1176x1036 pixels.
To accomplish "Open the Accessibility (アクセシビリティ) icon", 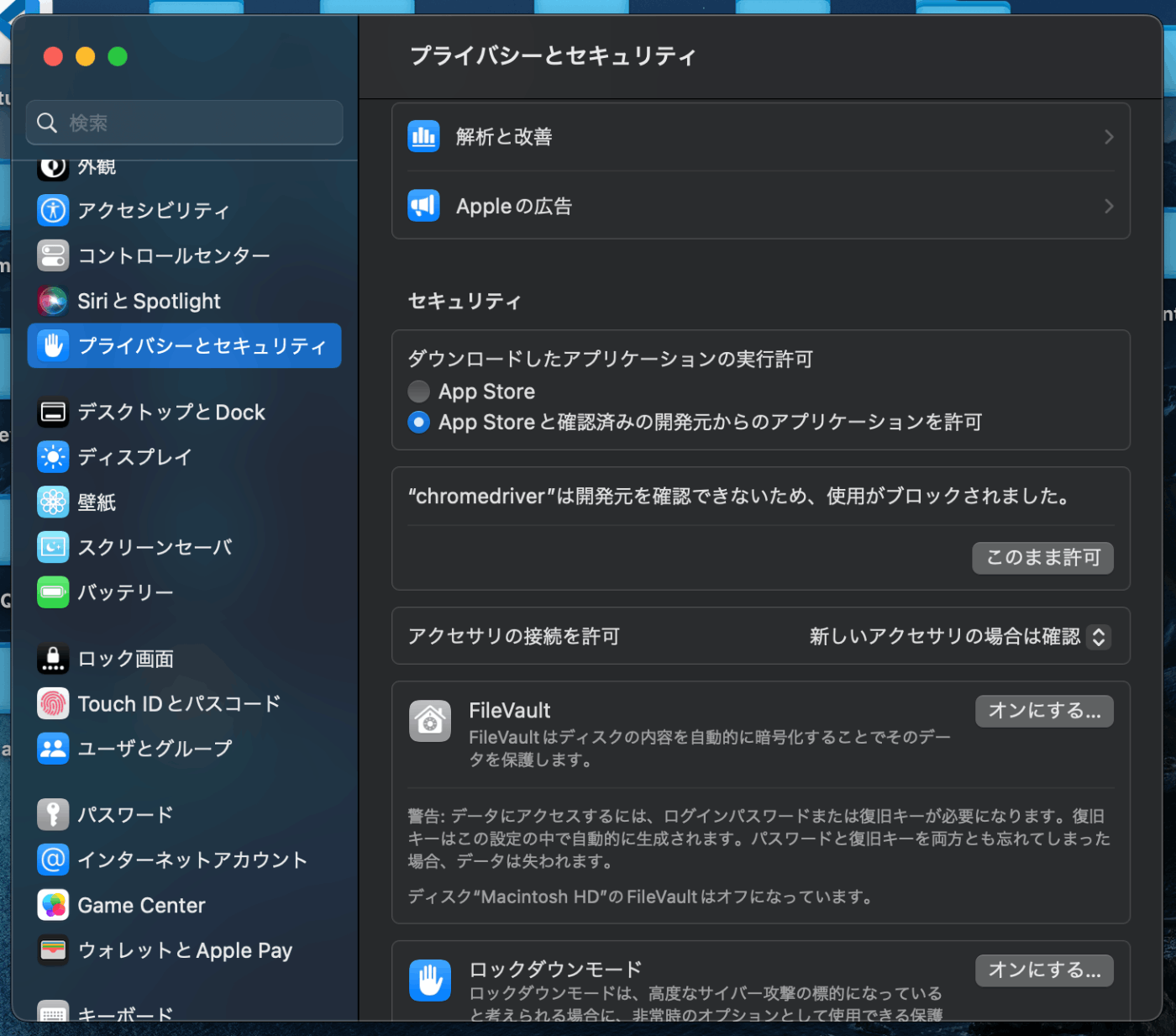I will pyautogui.click(x=53, y=210).
